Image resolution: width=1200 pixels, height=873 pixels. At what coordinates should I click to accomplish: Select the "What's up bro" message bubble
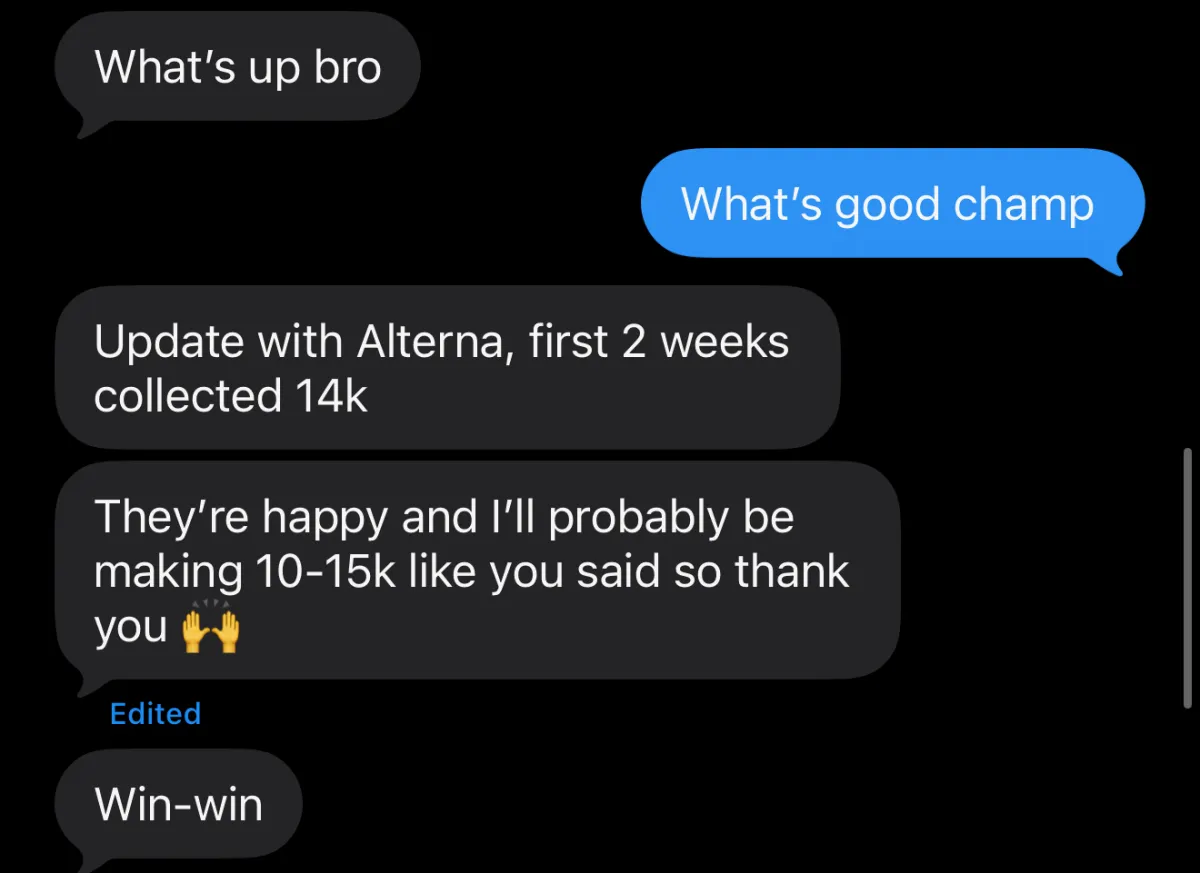[x=237, y=67]
